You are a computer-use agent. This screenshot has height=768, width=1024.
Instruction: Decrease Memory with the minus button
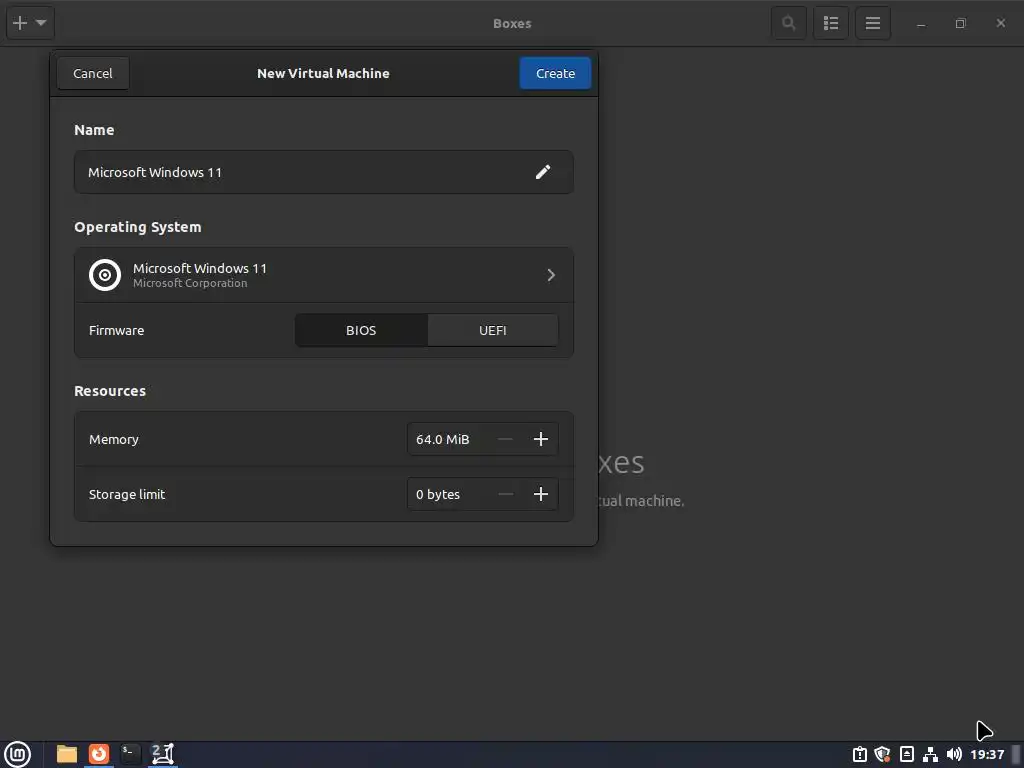pyautogui.click(x=505, y=439)
